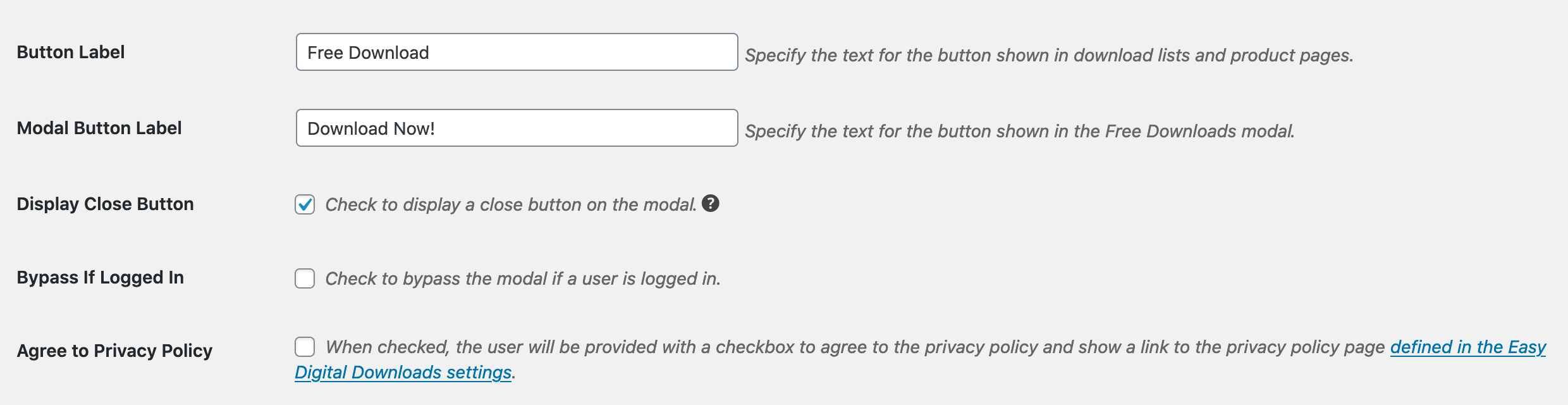
Task: Click the 'Download Now!' text inside field
Action: pos(371,128)
